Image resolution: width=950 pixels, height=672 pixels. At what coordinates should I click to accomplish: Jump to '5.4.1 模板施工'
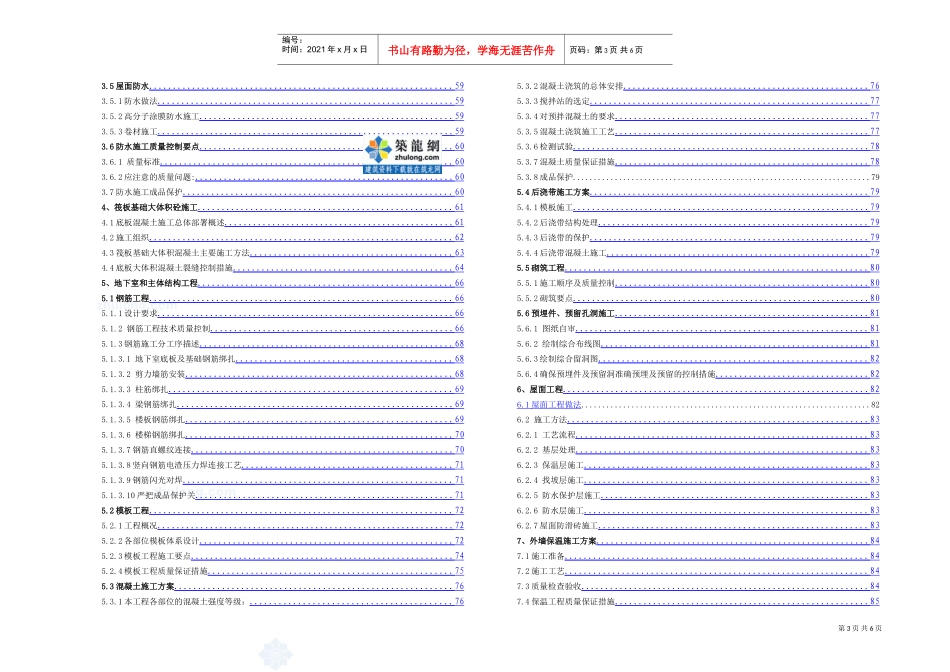[x=698, y=207]
